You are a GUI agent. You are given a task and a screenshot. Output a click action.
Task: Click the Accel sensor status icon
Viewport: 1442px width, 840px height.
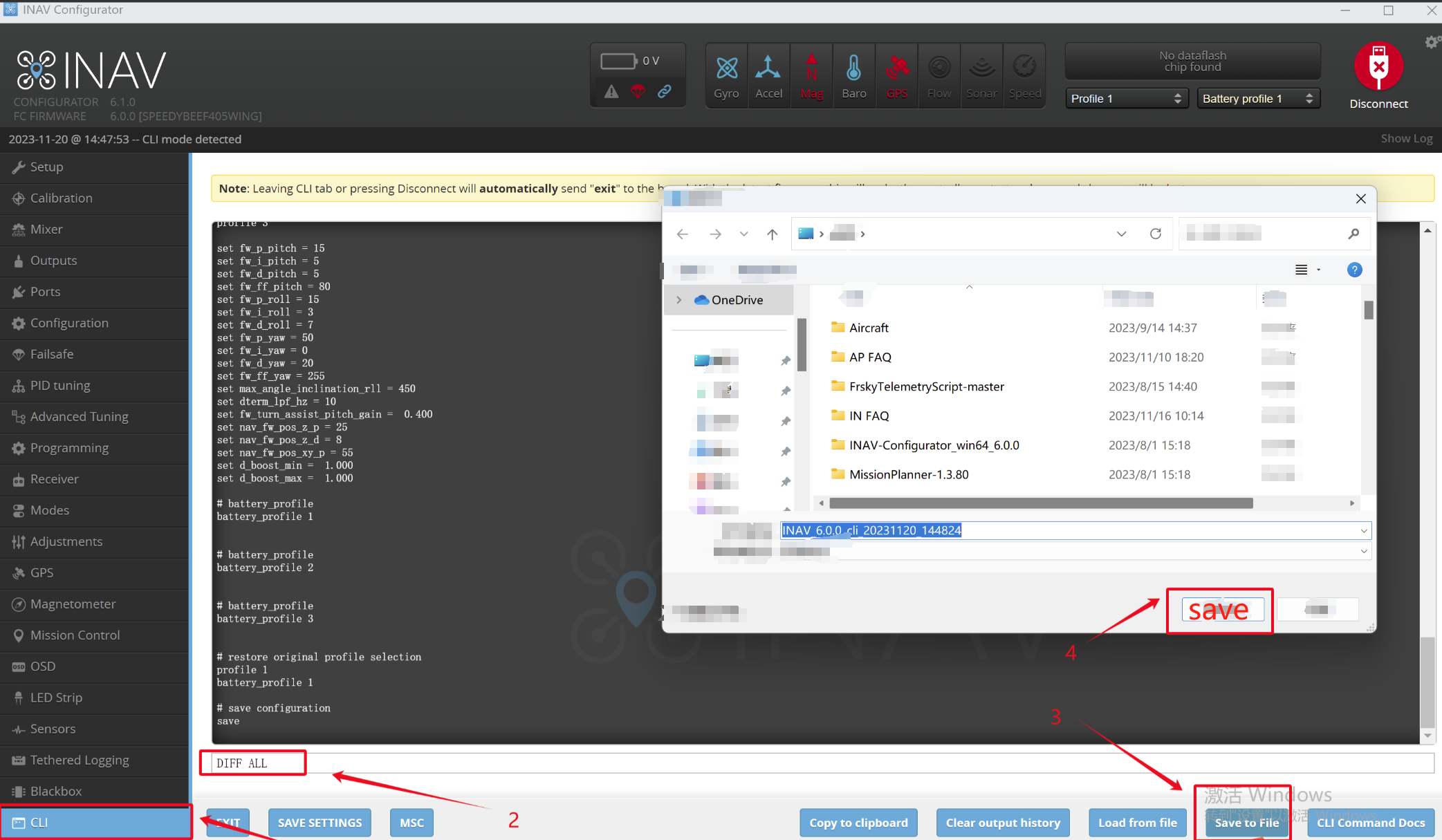(x=768, y=76)
